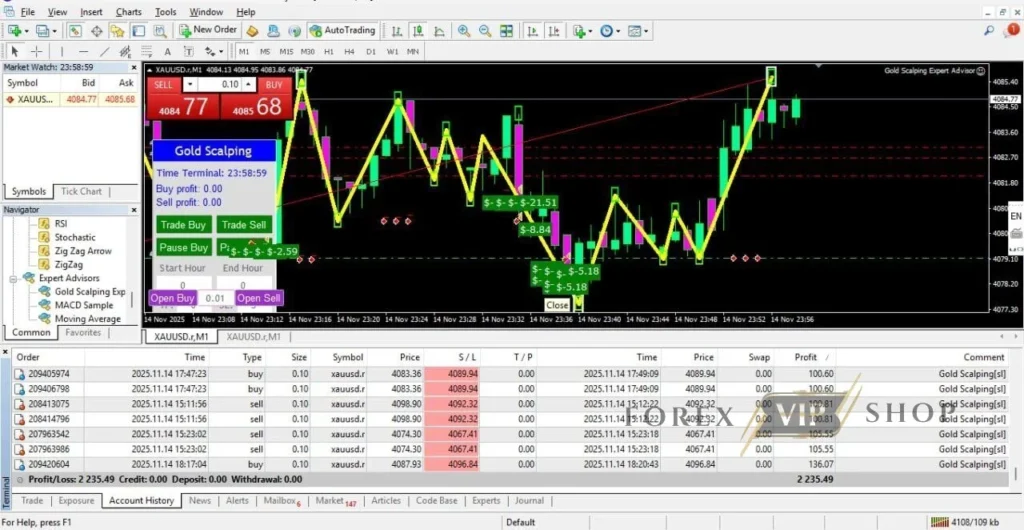Viewport: 1024px width, 530px height.
Task: Open the Experts tab in Terminal
Action: [x=486, y=501]
